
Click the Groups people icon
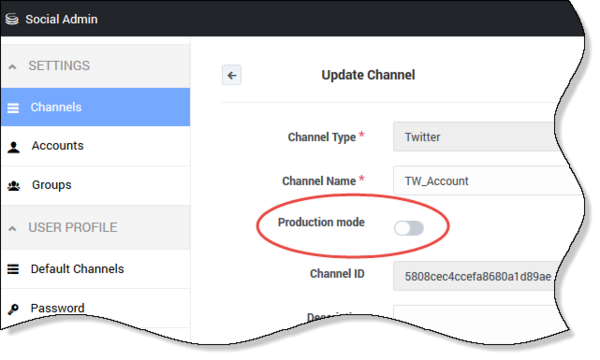coord(14,186)
